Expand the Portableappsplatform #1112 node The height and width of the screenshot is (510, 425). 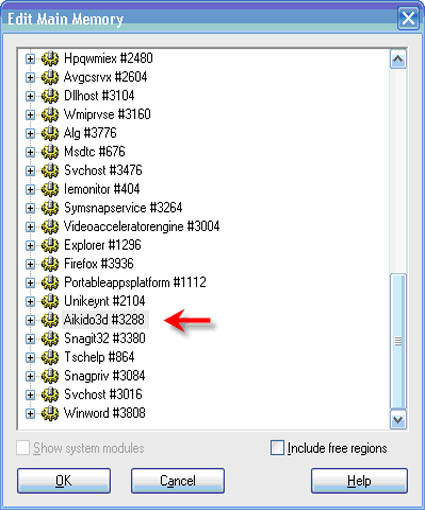pos(30,283)
